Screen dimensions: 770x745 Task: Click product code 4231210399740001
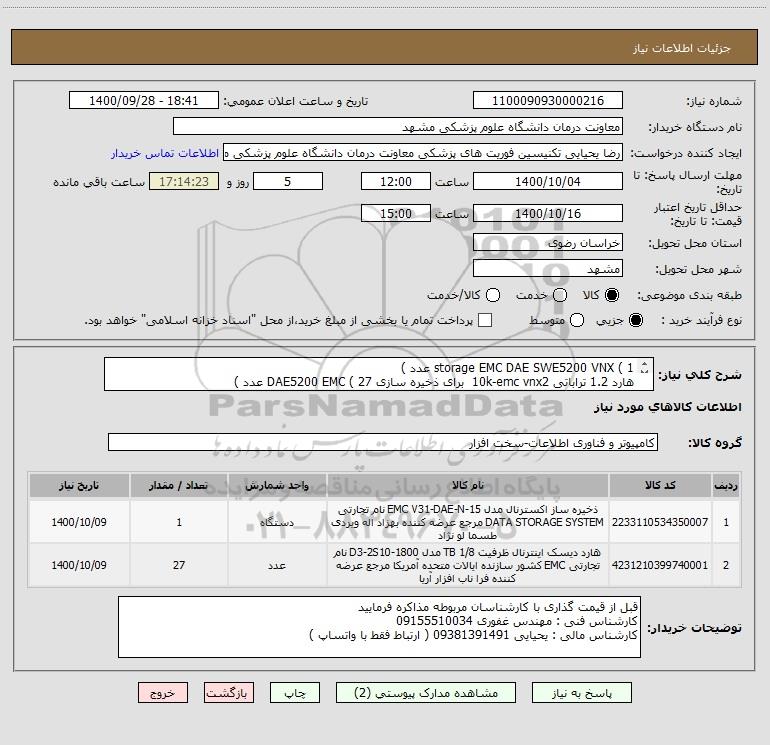click(660, 565)
